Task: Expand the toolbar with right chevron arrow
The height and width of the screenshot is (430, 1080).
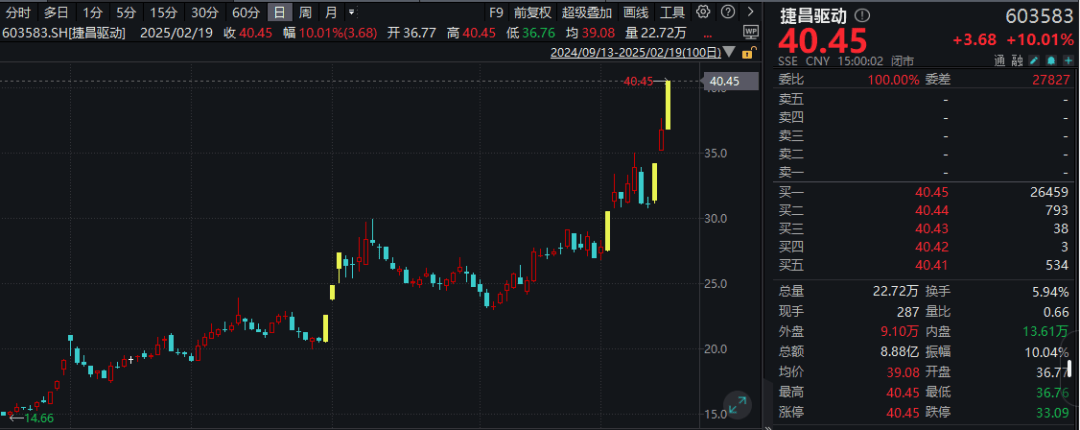Action: pyautogui.click(x=751, y=12)
